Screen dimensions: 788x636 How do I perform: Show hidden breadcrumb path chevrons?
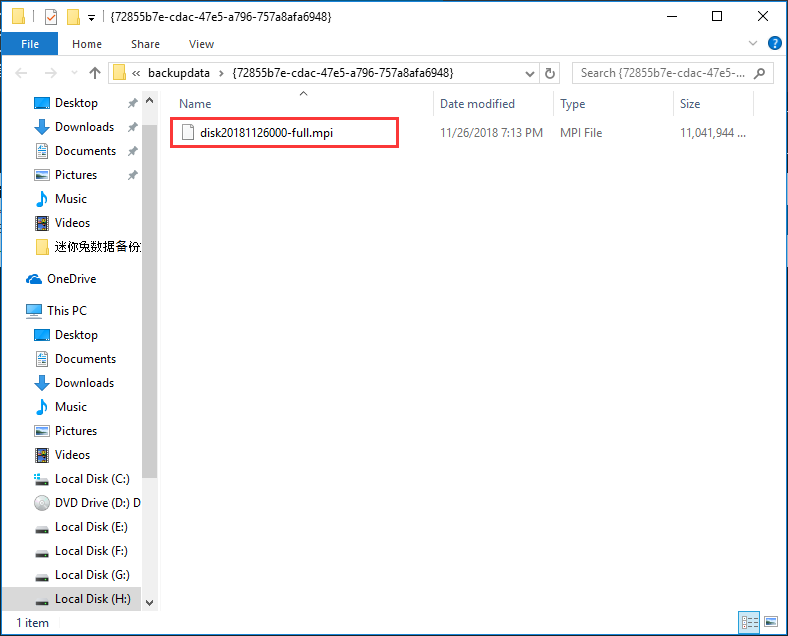pos(136,73)
